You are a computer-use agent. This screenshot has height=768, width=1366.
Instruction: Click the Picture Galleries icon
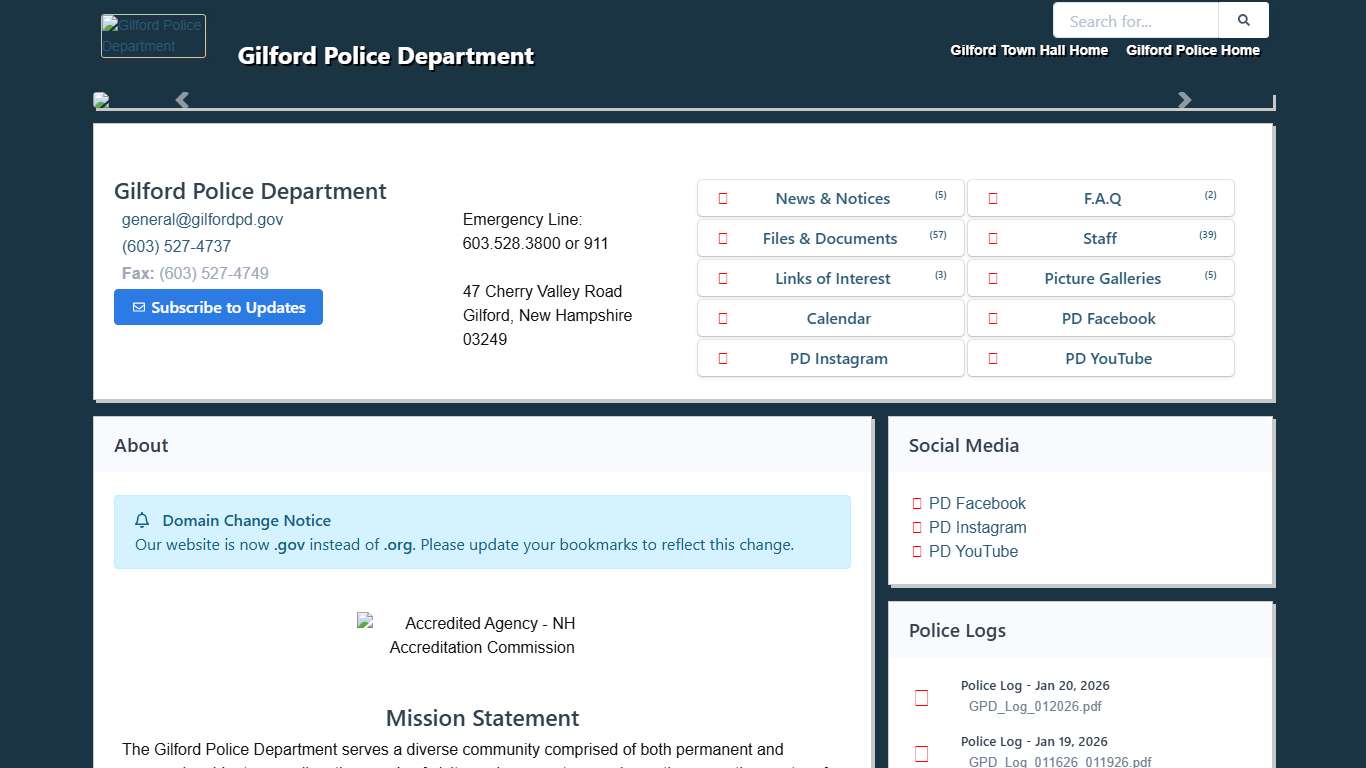coord(993,278)
